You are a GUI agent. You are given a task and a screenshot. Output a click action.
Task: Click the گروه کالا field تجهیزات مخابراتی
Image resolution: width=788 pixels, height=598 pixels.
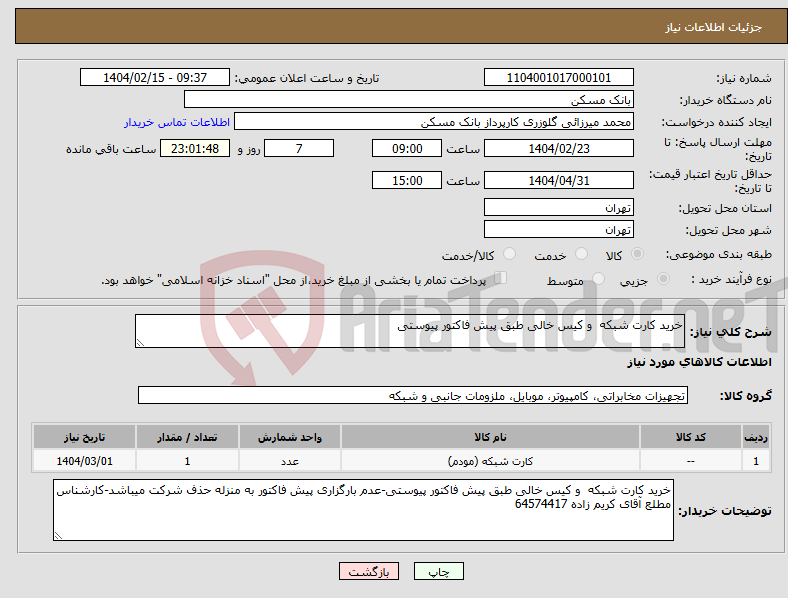coord(413,395)
